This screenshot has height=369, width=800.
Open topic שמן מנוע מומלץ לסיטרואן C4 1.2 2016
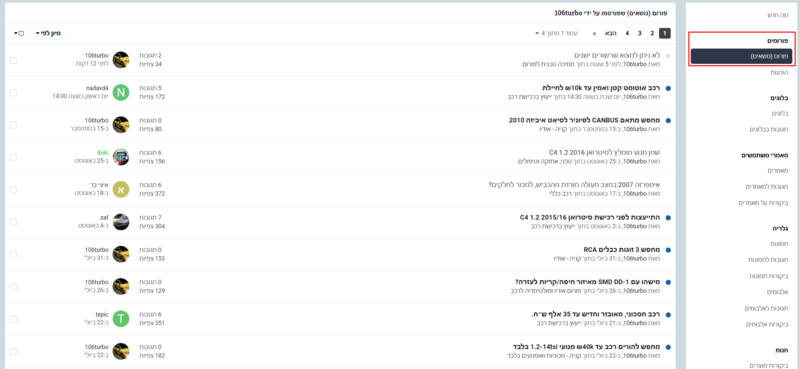click(605, 152)
